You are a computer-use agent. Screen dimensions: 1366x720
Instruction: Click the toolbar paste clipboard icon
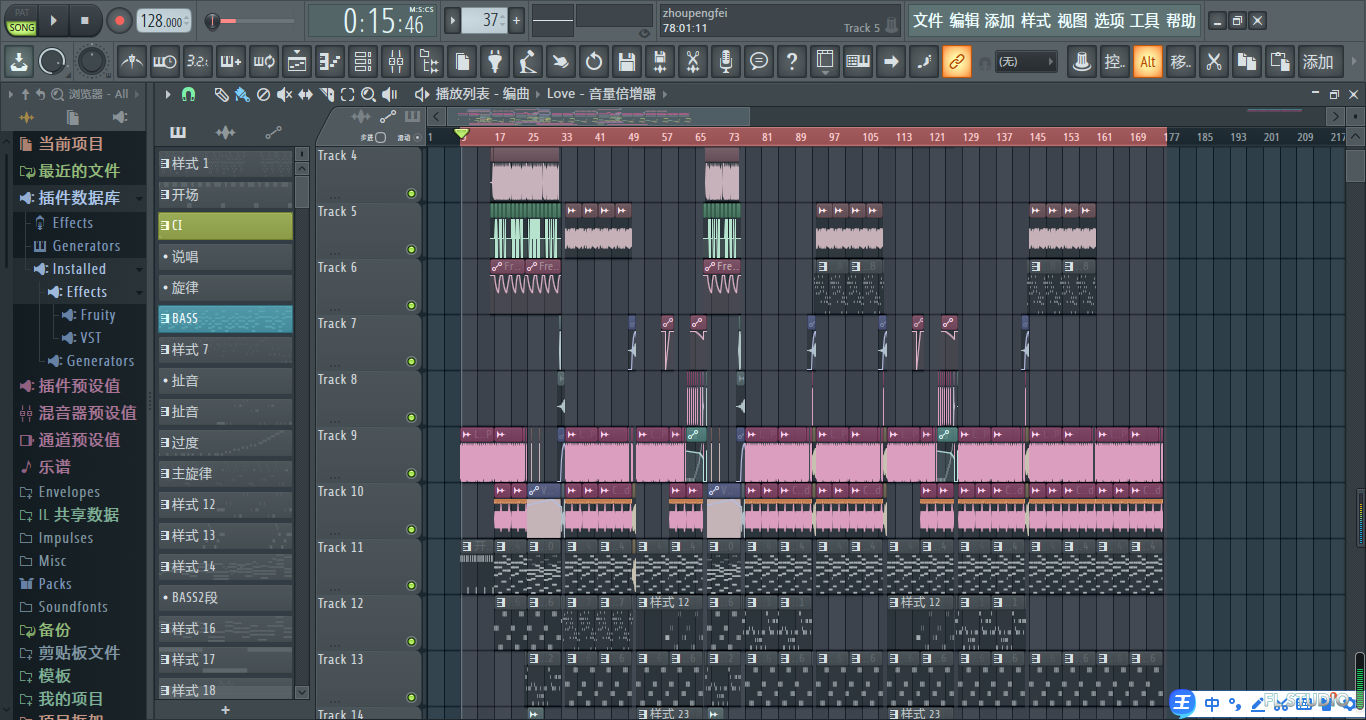1280,62
